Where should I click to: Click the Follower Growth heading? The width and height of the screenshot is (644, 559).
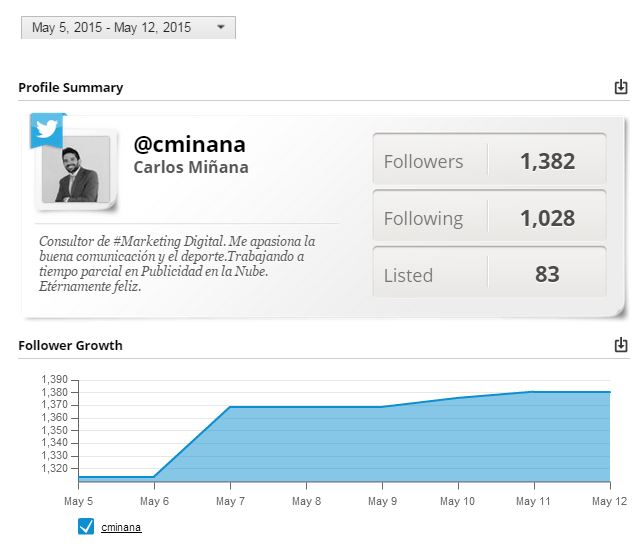pos(70,345)
